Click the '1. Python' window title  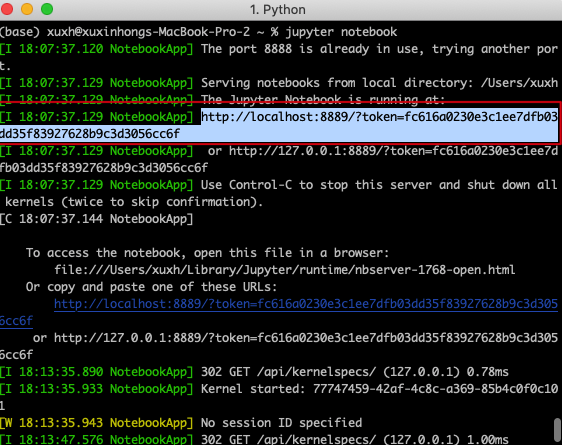pos(278,10)
